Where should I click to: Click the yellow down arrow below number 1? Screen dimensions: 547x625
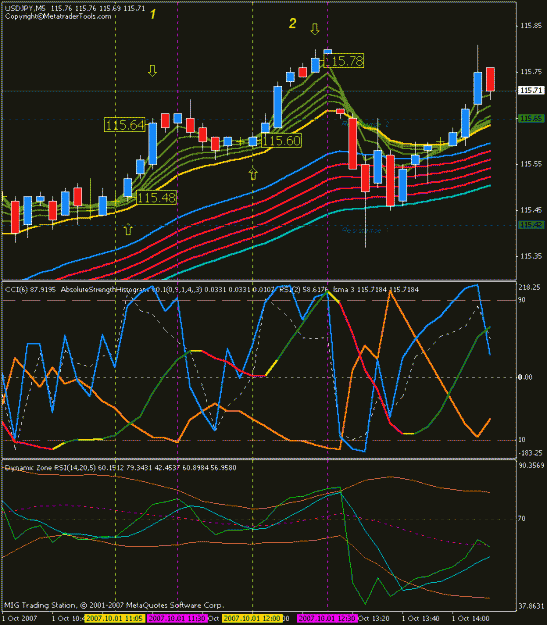click(152, 71)
